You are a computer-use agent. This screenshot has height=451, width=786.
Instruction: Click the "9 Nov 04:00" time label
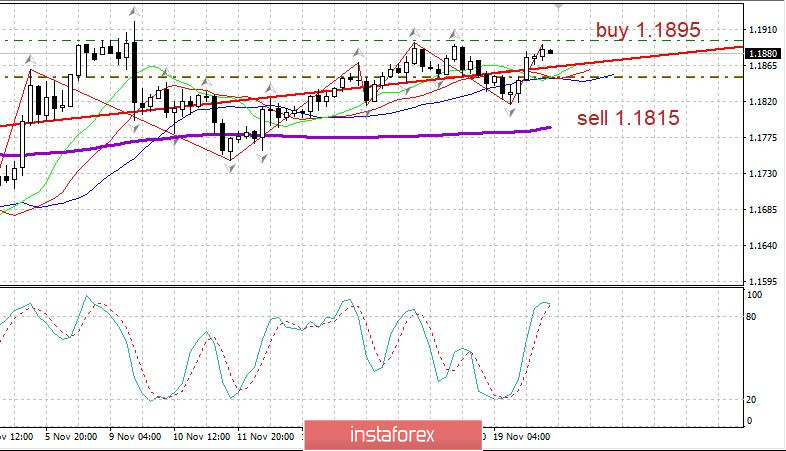coord(135,437)
